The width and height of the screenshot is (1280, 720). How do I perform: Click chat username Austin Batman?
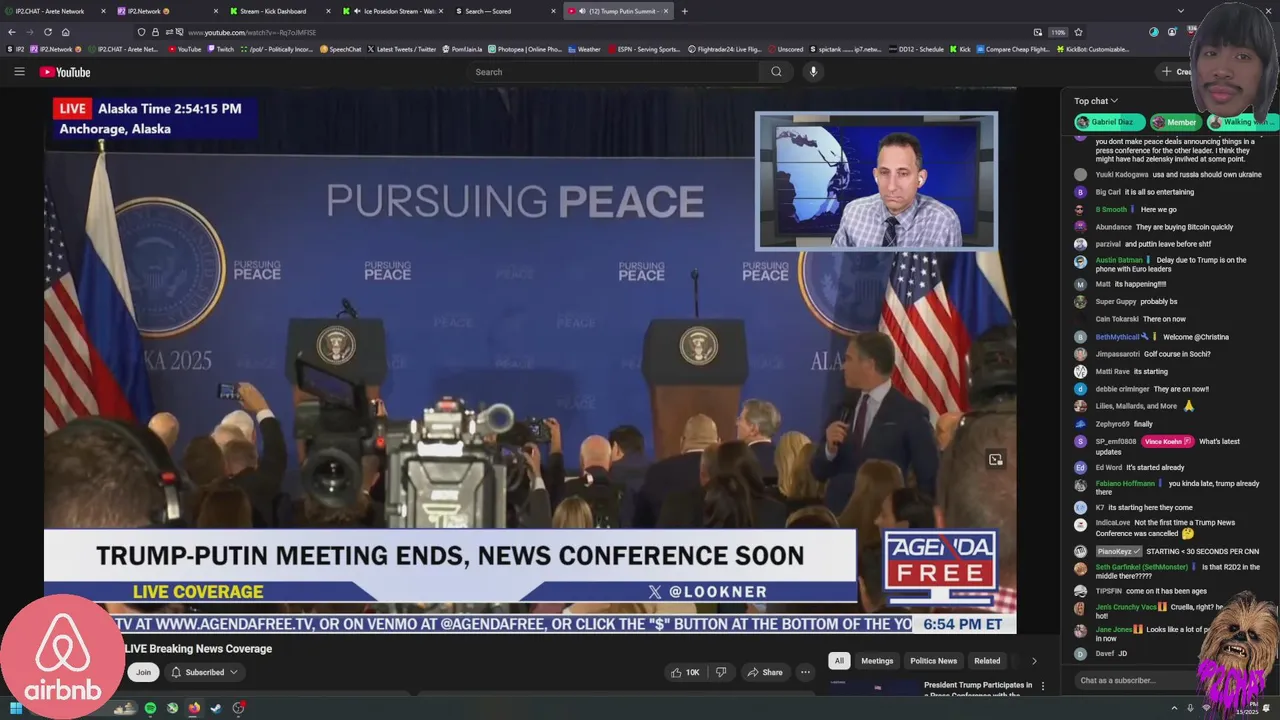tap(1119, 260)
